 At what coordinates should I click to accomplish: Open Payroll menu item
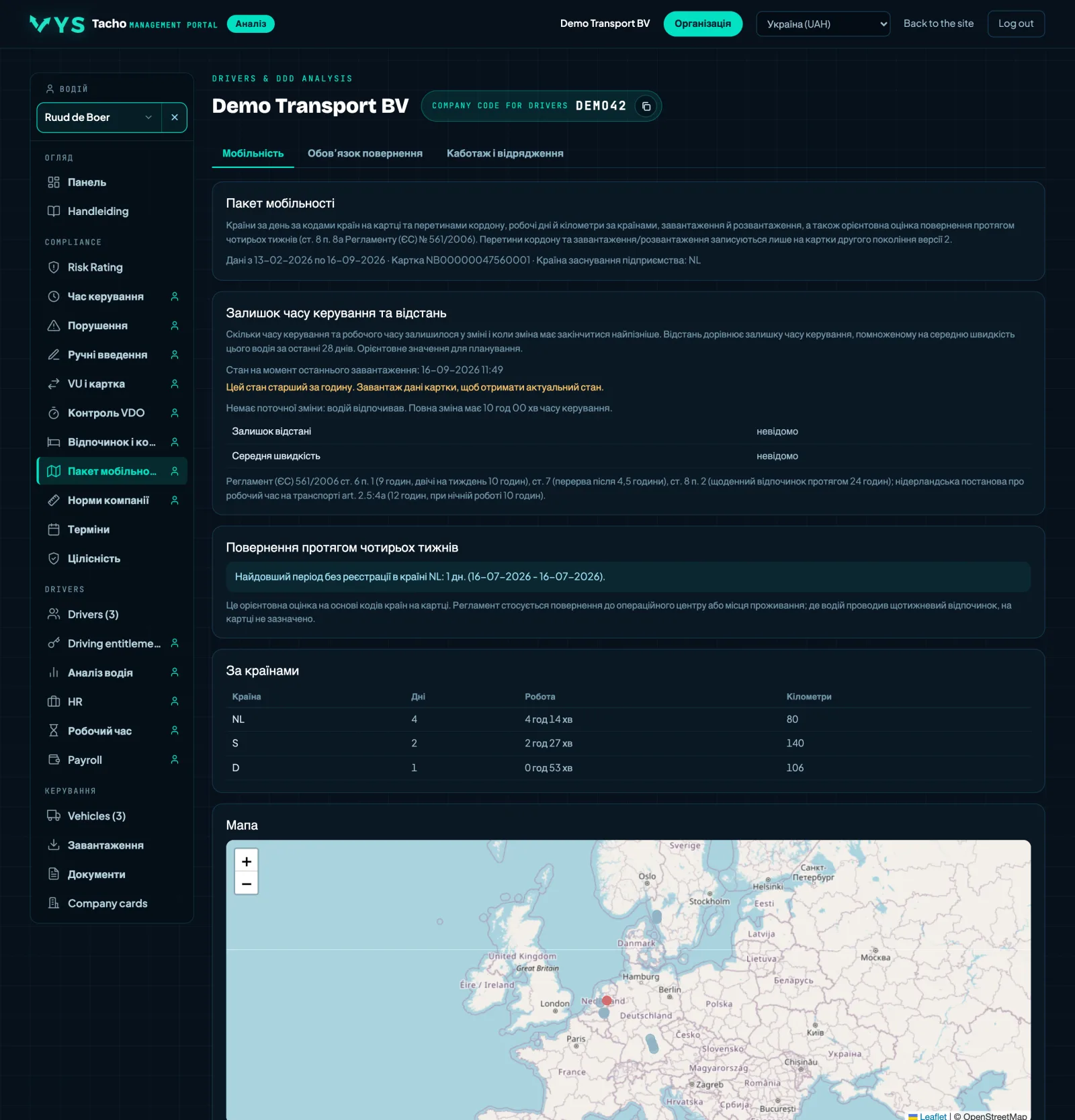[112, 760]
